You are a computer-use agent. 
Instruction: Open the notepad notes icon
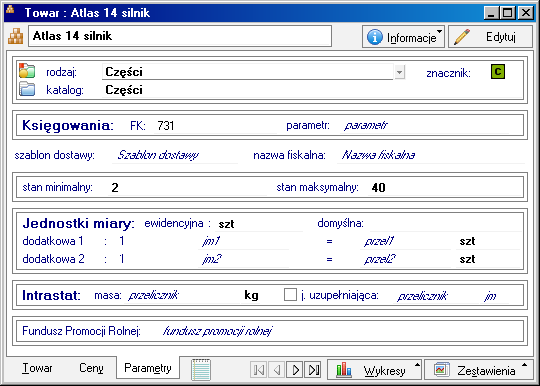(201, 369)
